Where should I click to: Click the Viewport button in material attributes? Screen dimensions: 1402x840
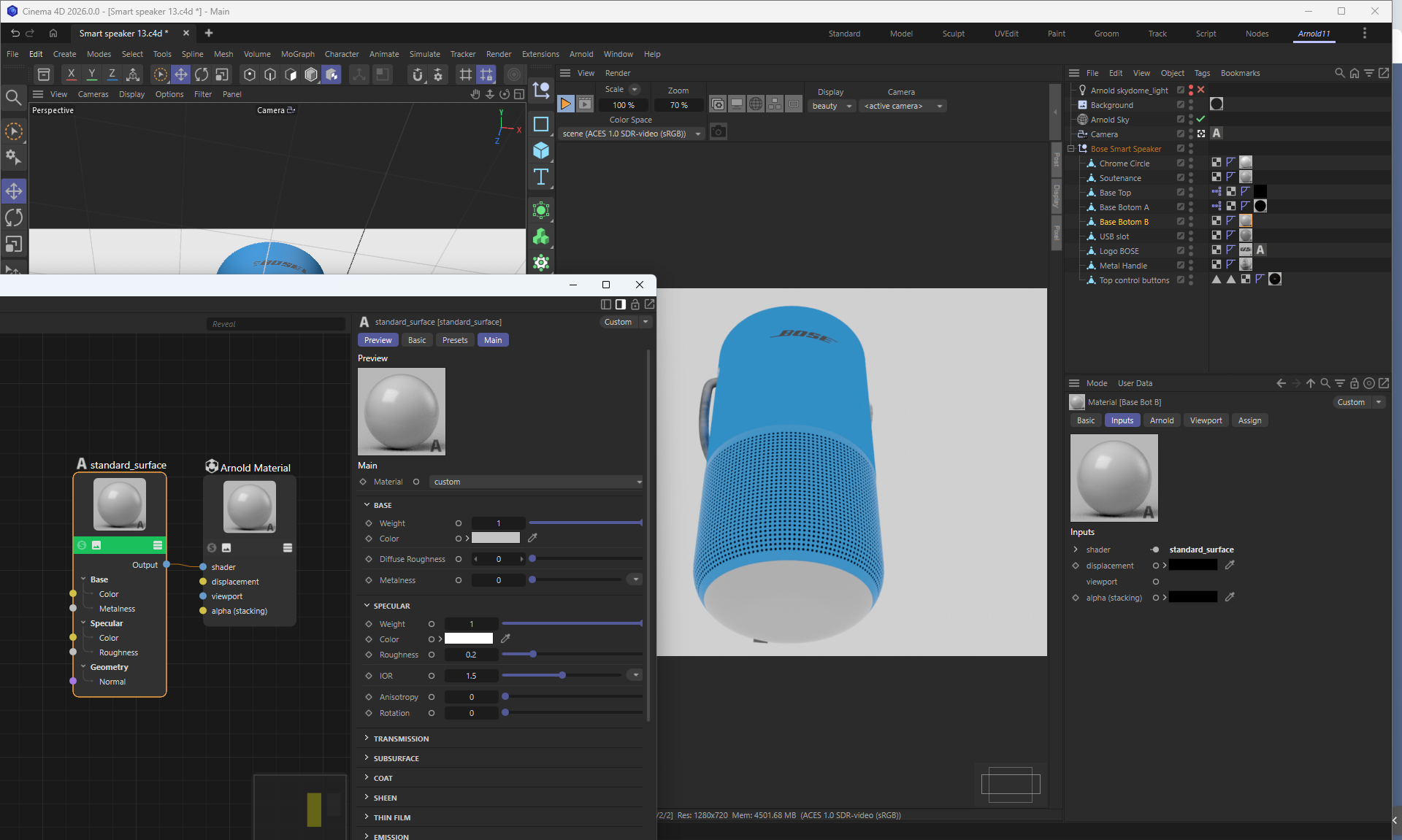1206,420
